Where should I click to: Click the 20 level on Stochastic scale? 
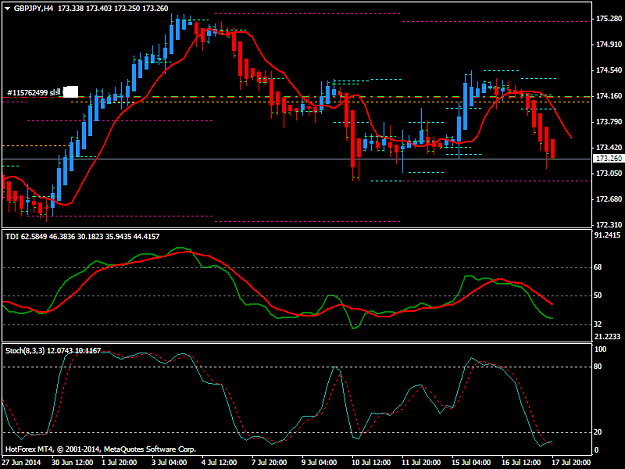598,432
